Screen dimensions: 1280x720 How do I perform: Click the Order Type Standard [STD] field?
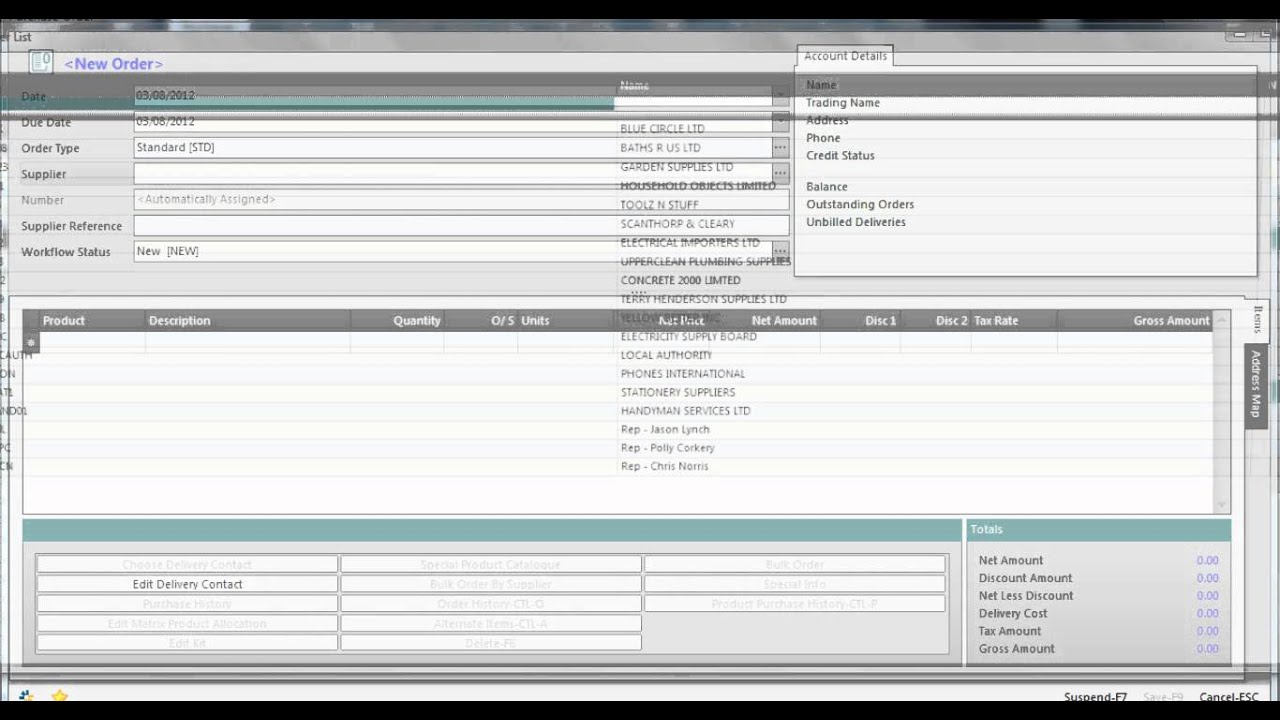click(453, 147)
